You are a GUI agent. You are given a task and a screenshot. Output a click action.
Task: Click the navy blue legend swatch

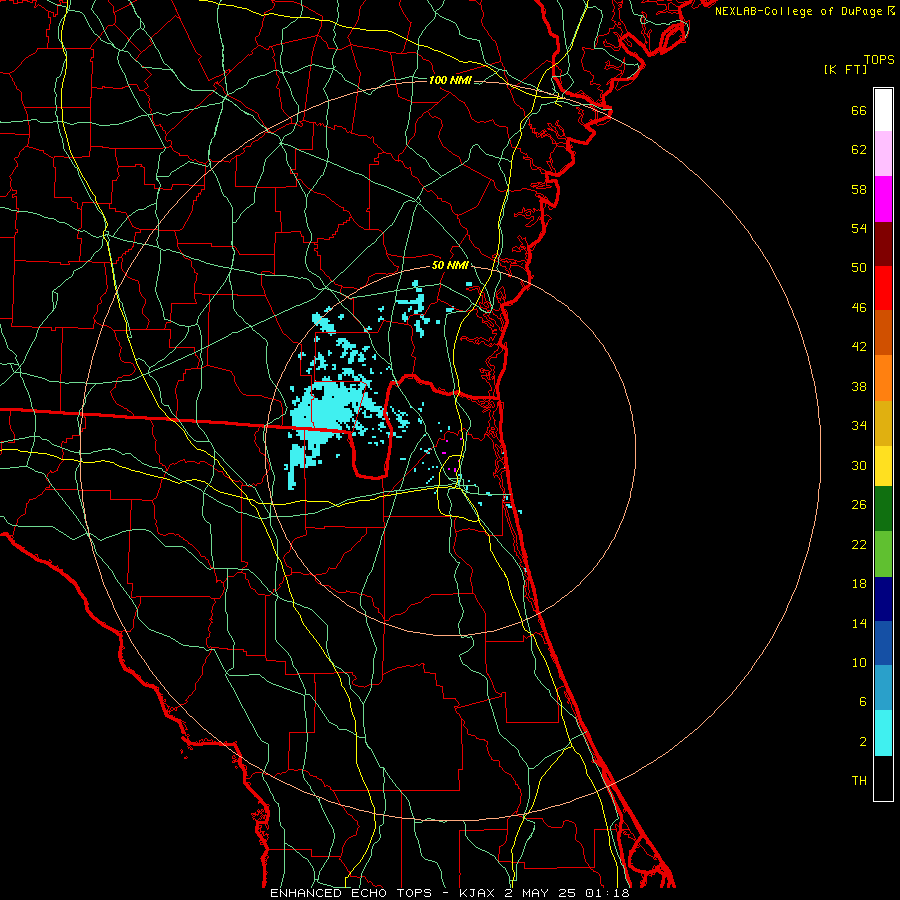tap(883, 598)
